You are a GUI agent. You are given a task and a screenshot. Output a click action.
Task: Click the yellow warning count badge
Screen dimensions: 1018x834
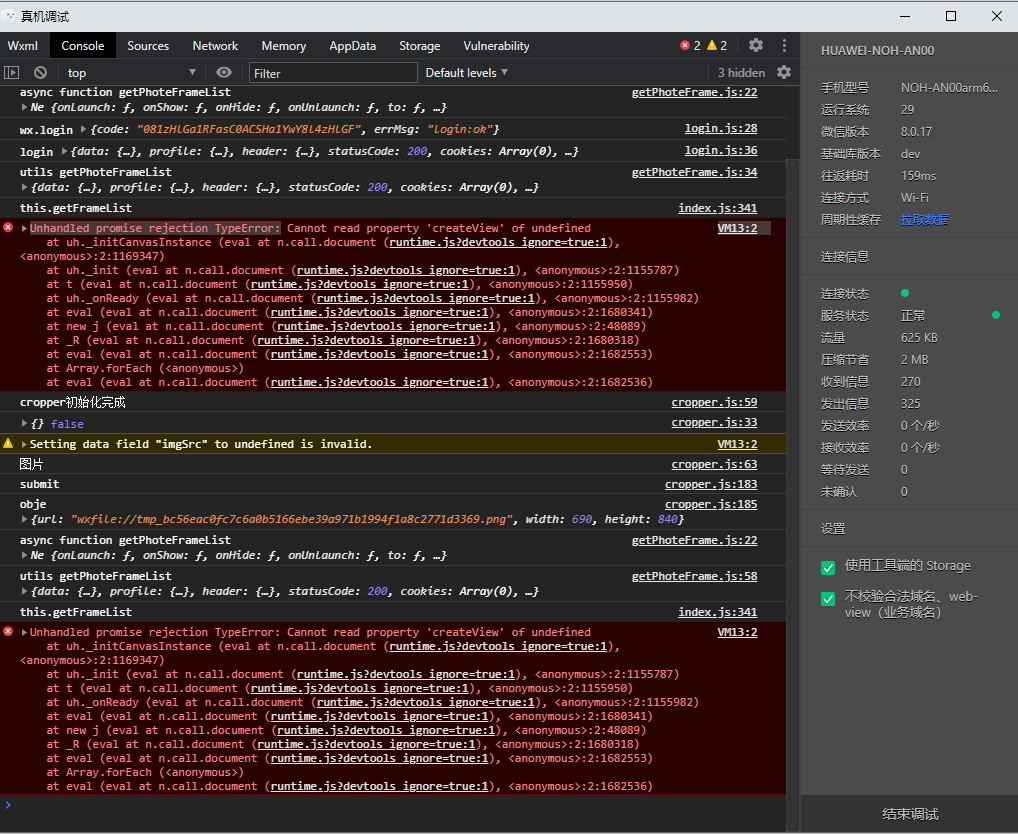click(x=717, y=45)
